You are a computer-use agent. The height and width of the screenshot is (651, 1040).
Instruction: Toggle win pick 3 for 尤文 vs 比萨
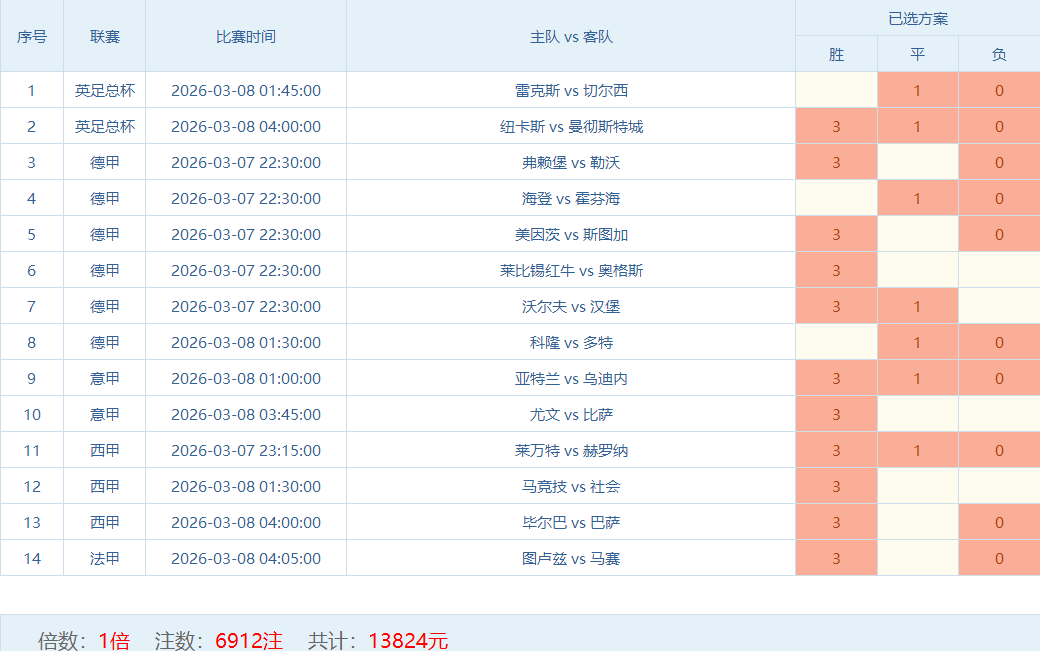[x=836, y=414]
